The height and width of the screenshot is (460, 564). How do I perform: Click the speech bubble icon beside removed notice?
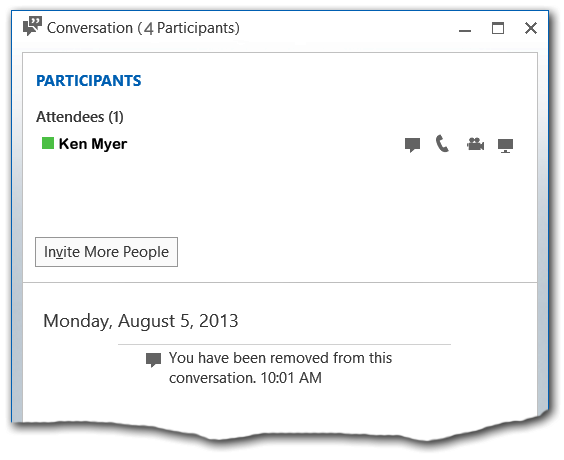click(x=153, y=360)
